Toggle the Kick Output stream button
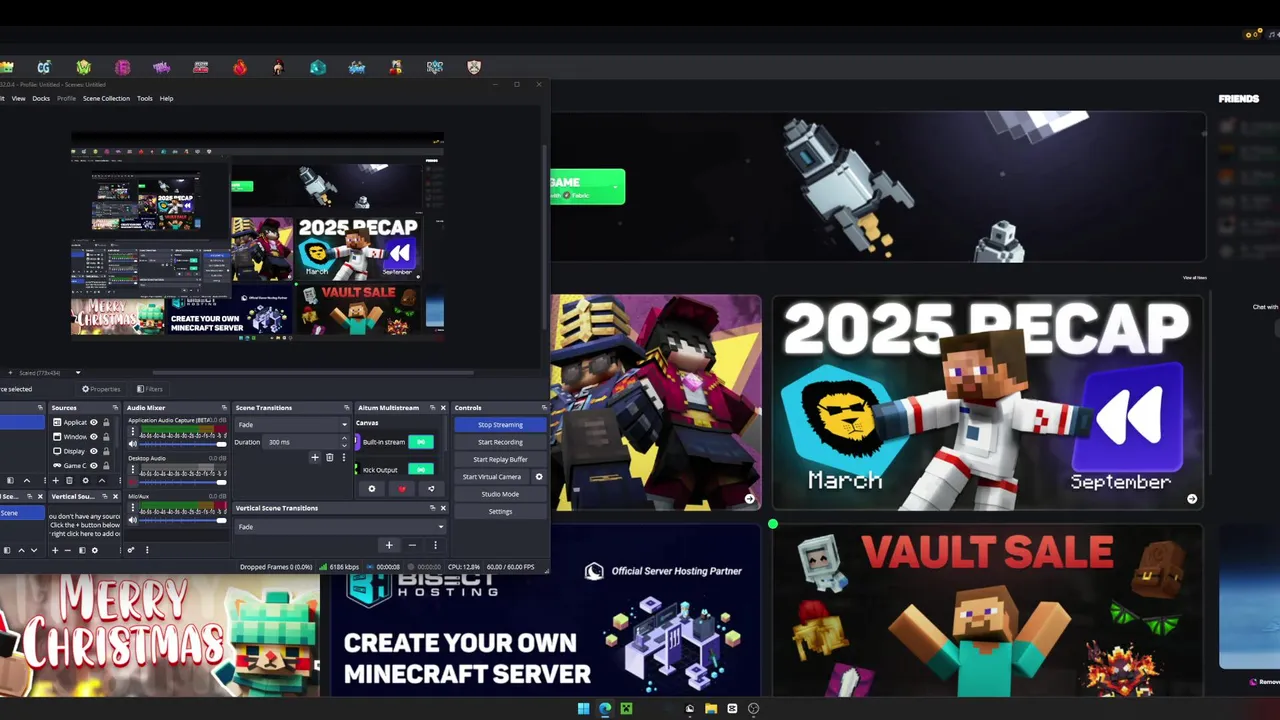 421,469
